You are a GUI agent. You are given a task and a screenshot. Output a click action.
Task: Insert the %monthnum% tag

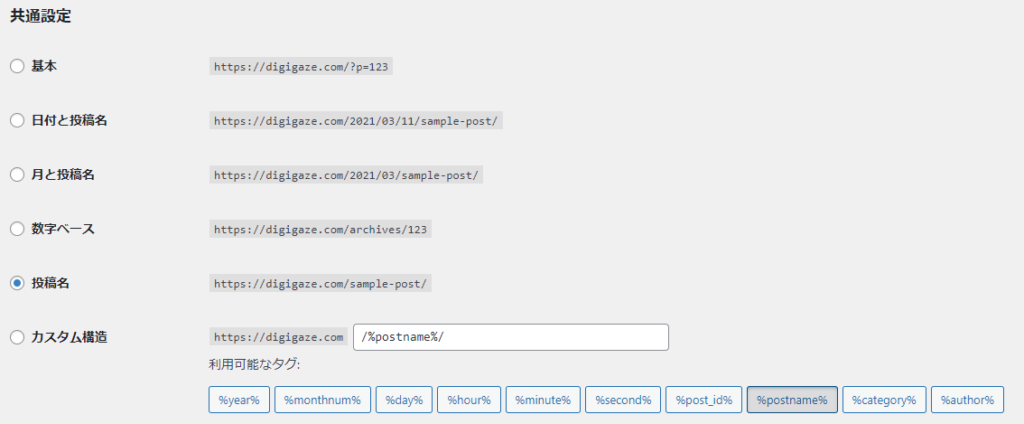coord(323,400)
